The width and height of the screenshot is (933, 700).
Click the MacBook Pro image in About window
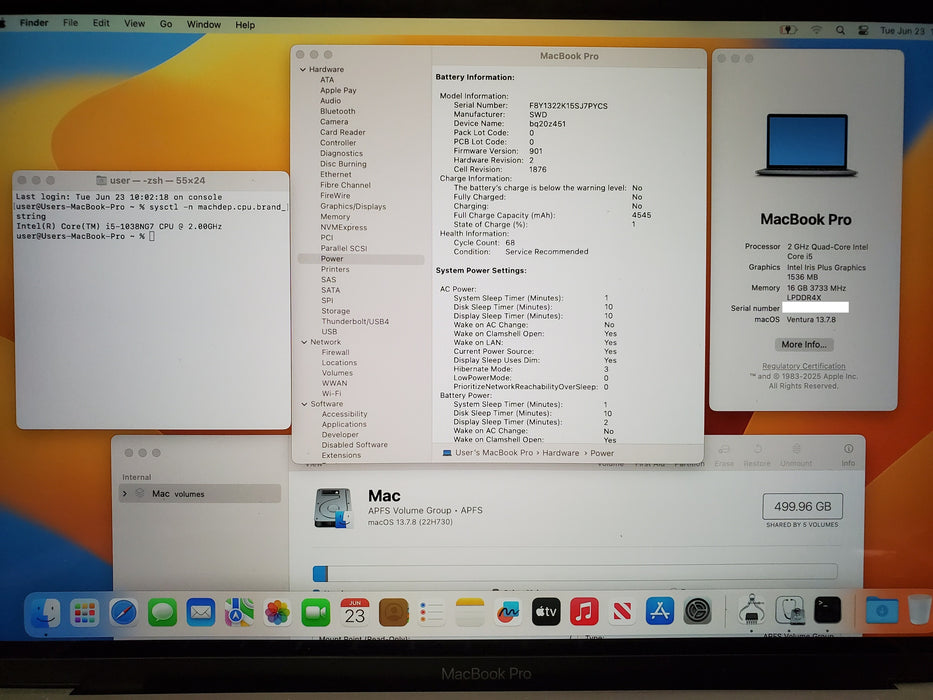[806, 145]
